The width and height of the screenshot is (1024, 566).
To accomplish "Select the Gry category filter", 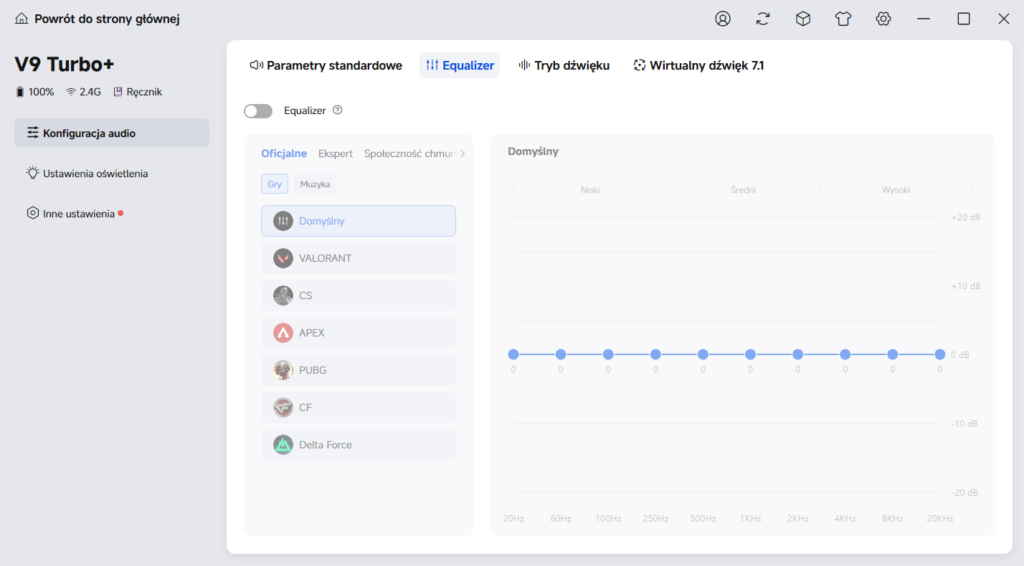I will click(274, 184).
